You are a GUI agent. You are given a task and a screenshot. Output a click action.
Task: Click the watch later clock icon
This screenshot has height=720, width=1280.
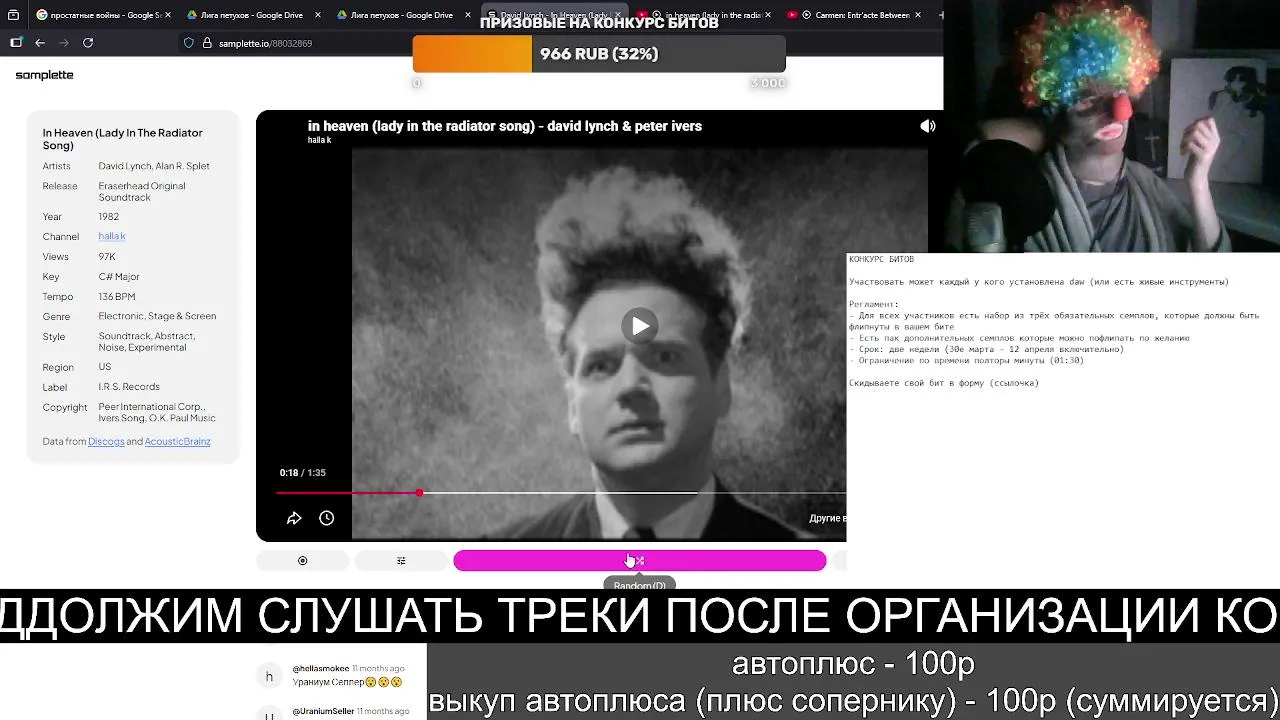(x=326, y=518)
